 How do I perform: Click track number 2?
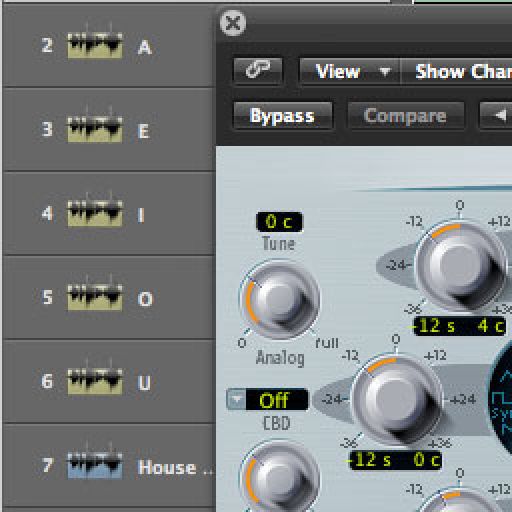tap(47, 45)
